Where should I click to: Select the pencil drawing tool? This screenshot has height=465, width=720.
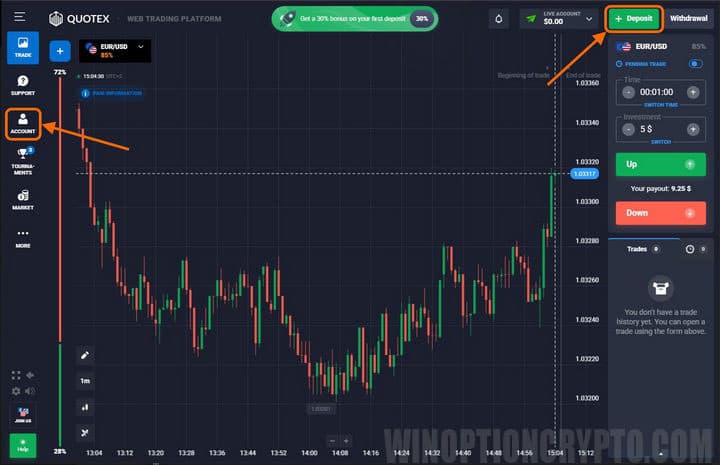(85, 355)
